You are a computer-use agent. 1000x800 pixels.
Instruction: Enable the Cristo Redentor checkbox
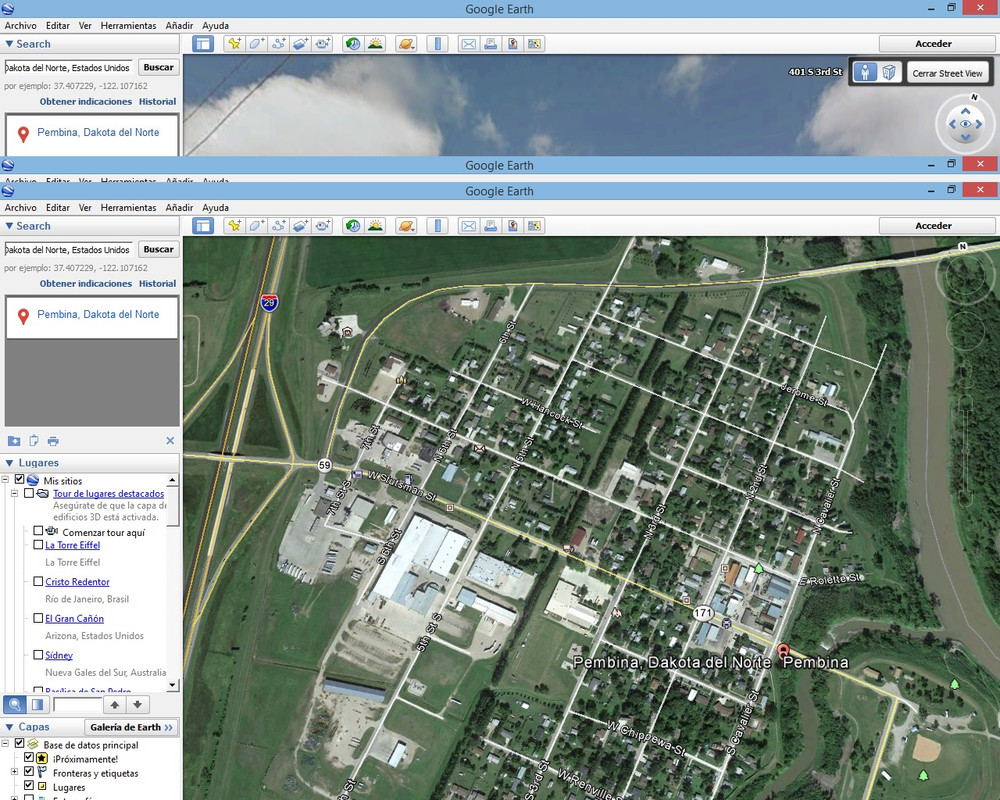pos(38,581)
